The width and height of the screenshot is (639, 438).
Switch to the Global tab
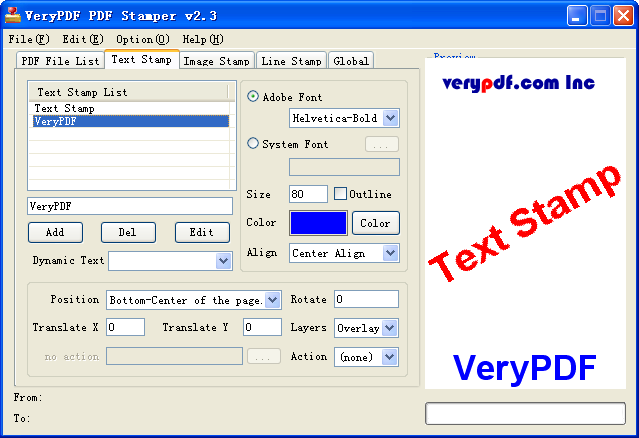coord(351,61)
